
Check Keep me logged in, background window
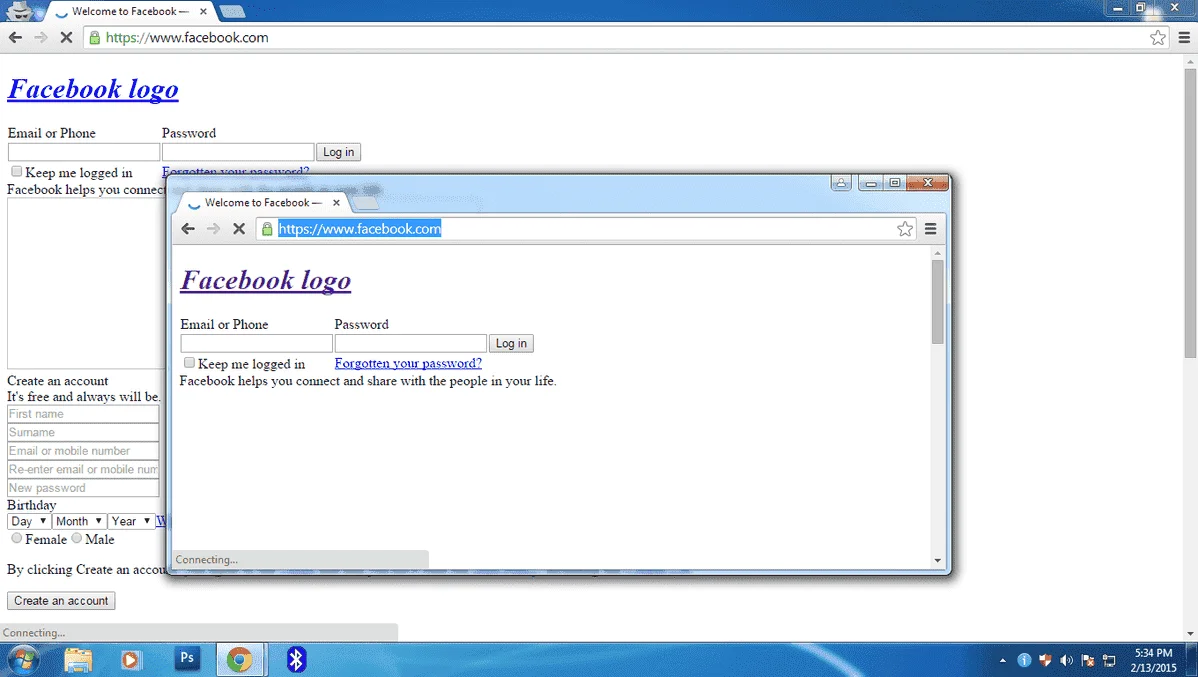pos(17,171)
